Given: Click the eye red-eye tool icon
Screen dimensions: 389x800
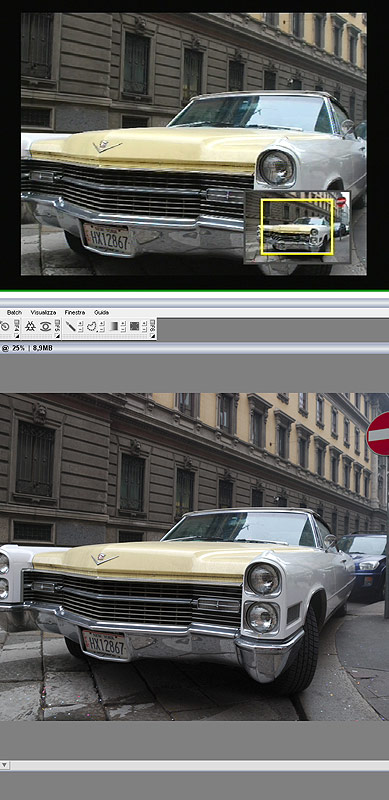Looking at the screenshot, I should click(x=45, y=327).
